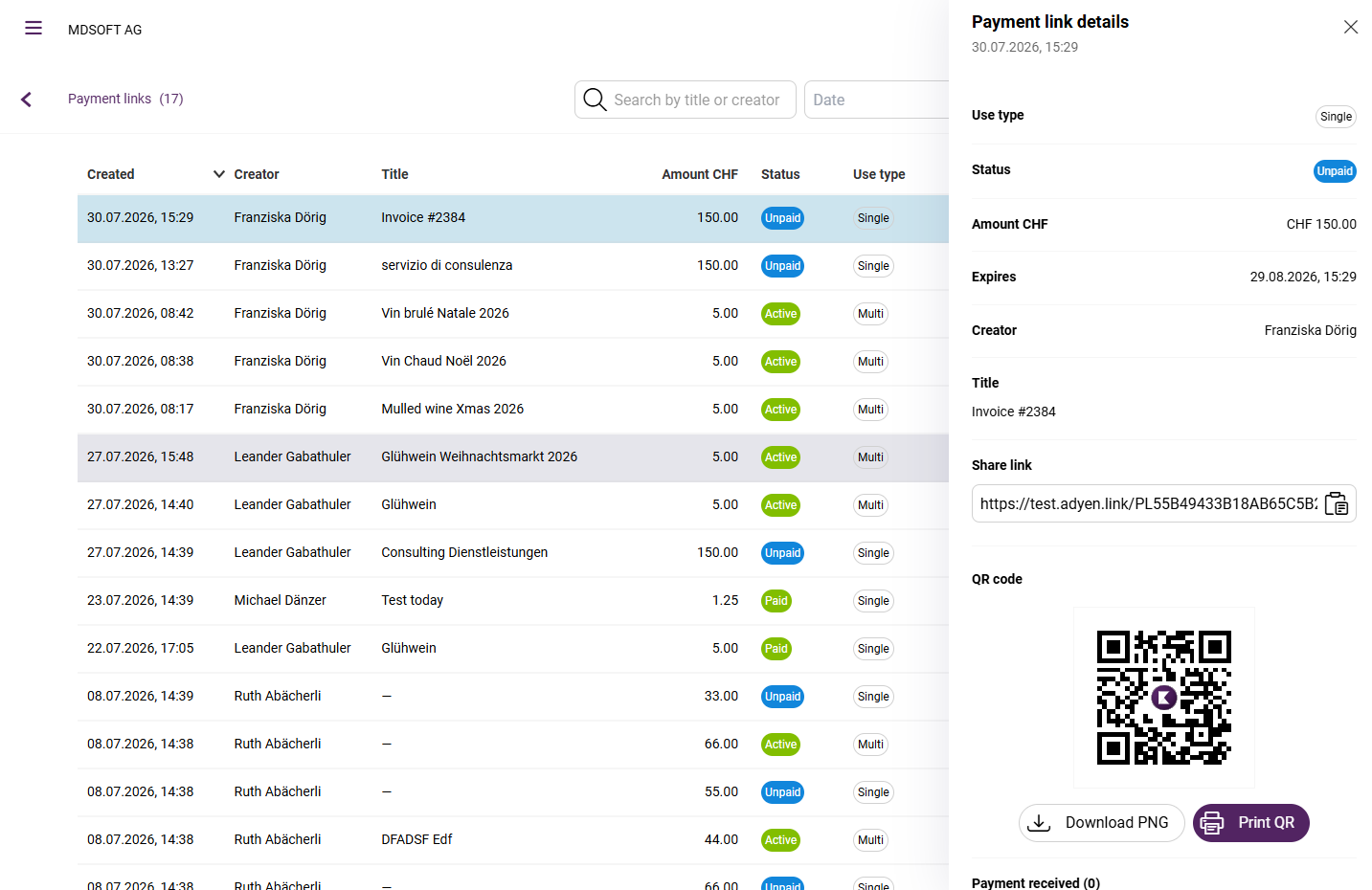The image size is (1372, 890).
Task: Open Vin brulé Natale 2026 row
Action: [x=513, y=314]
